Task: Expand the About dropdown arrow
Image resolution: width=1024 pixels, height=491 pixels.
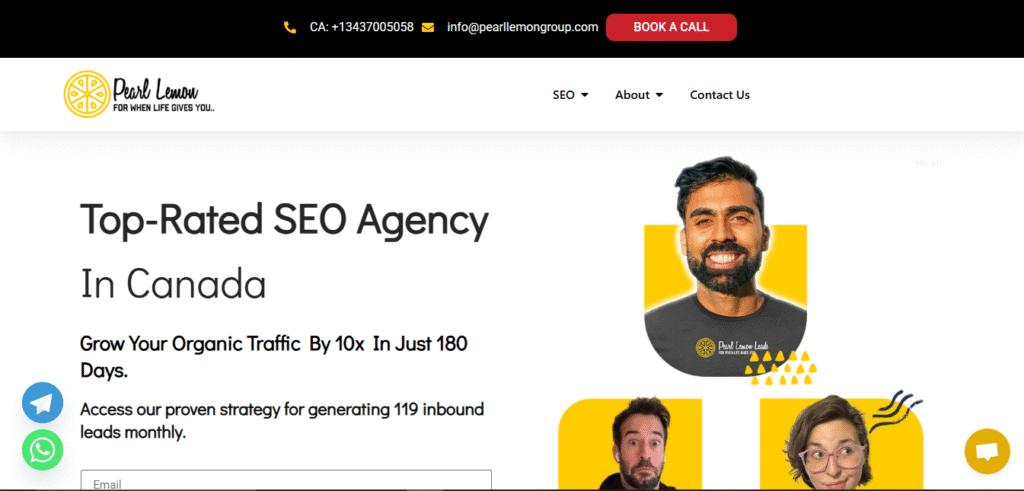Action: [659, 95]
